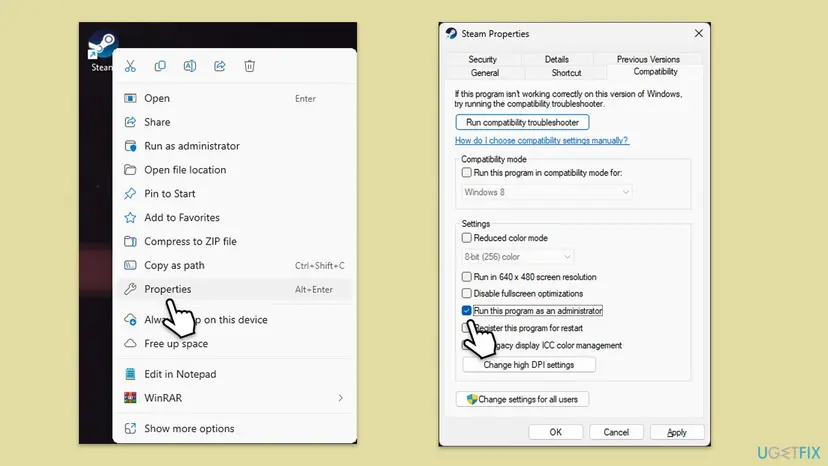Choose Open in the context menu
This screenshot has width=828, height=466.
(234, 98)
